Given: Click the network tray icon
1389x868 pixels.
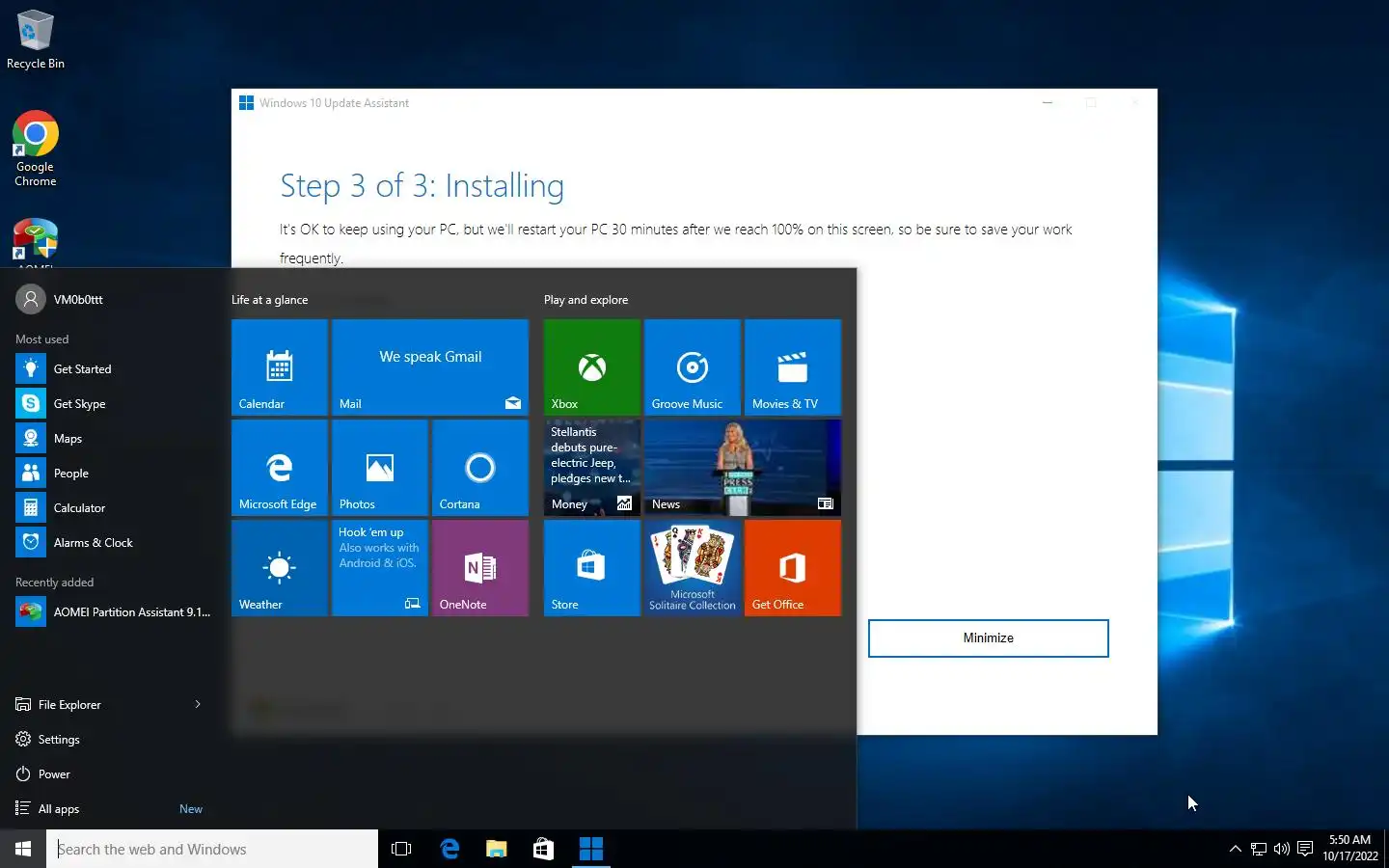Looking at the screenshot, I should (1258, 849).
